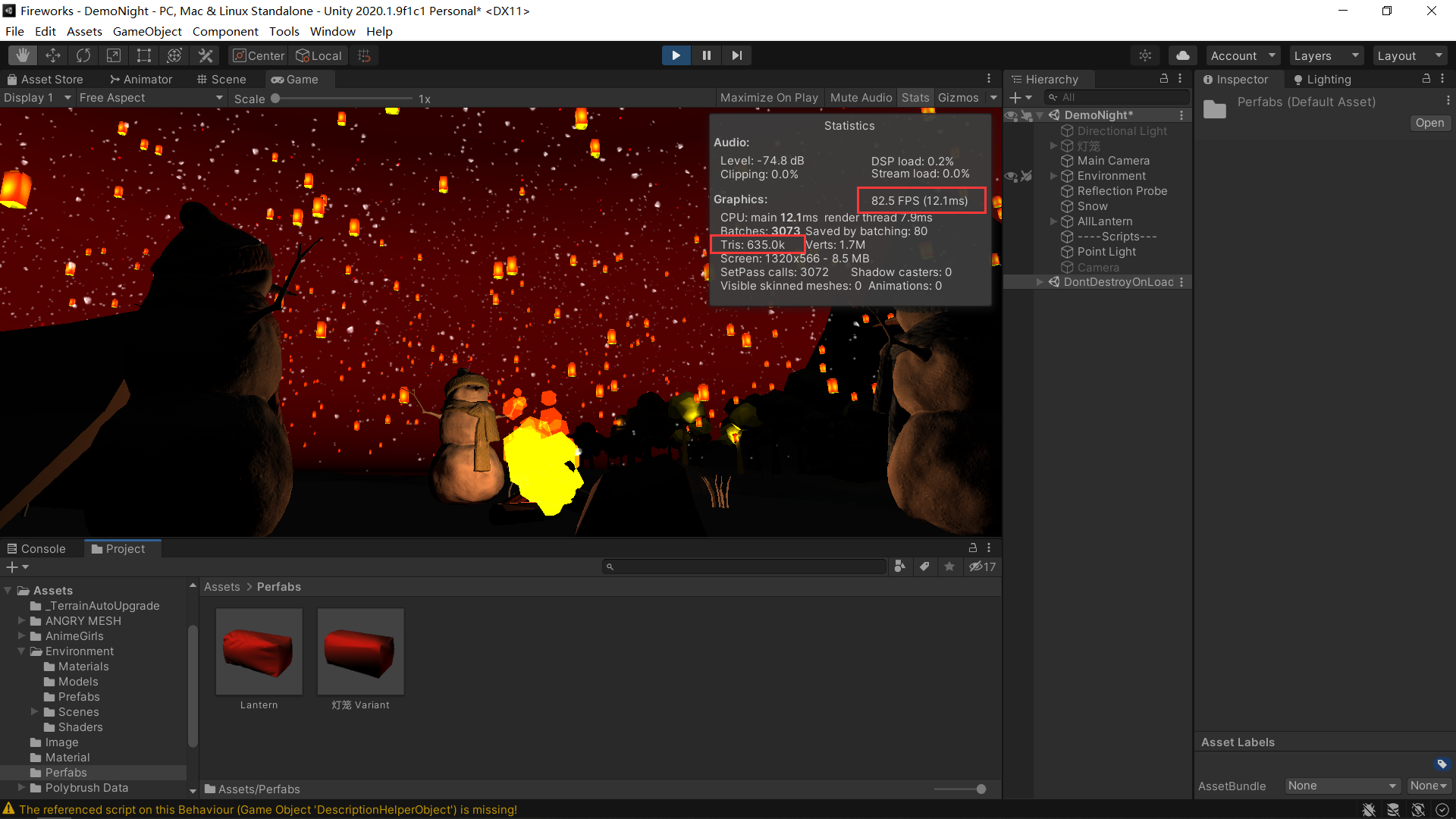Select the Move tool
This screenshot has height=819, width=1456.
pos(52,55)
